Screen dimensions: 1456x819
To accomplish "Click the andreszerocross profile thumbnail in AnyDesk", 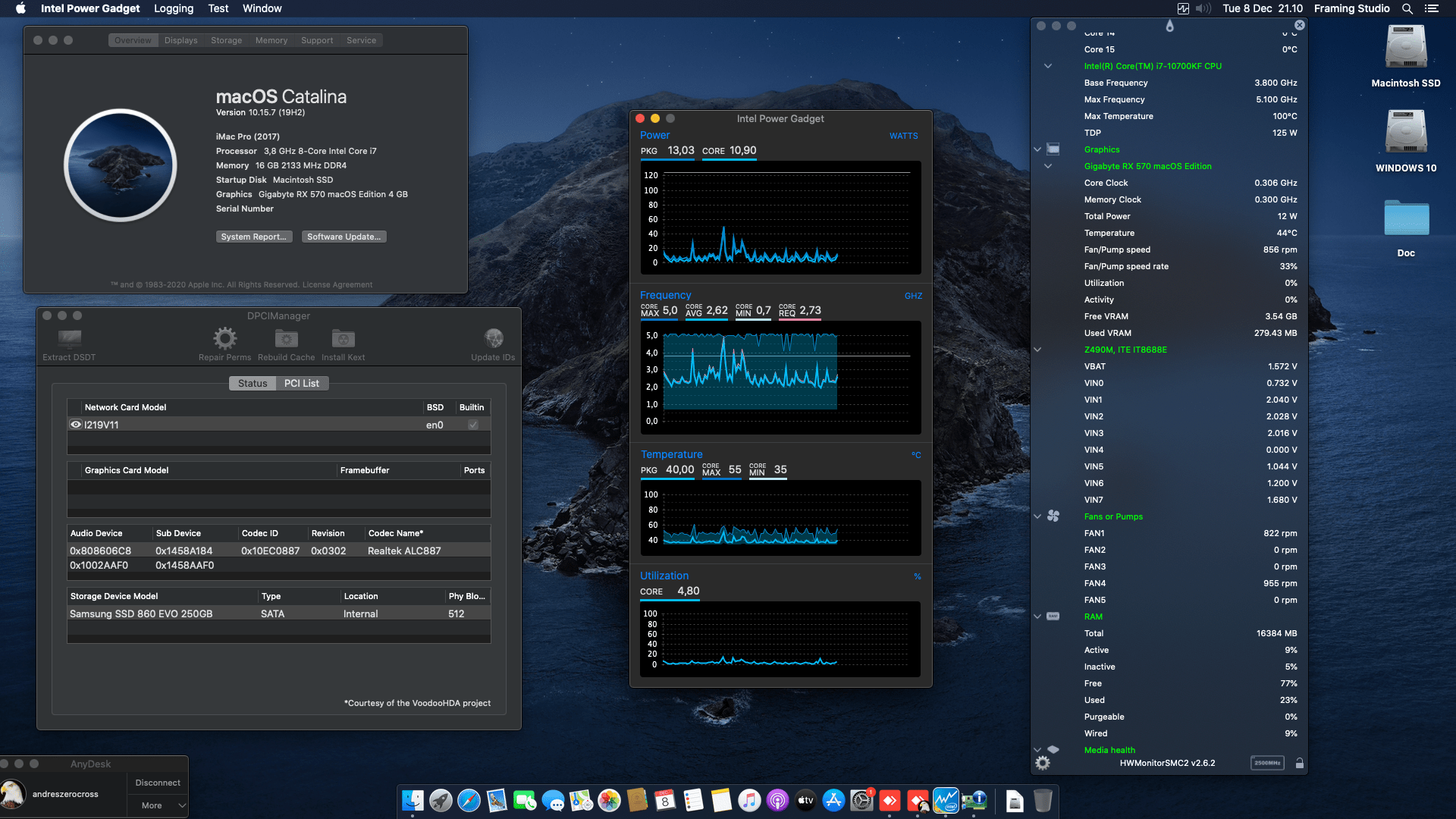I will click(12, 793).
